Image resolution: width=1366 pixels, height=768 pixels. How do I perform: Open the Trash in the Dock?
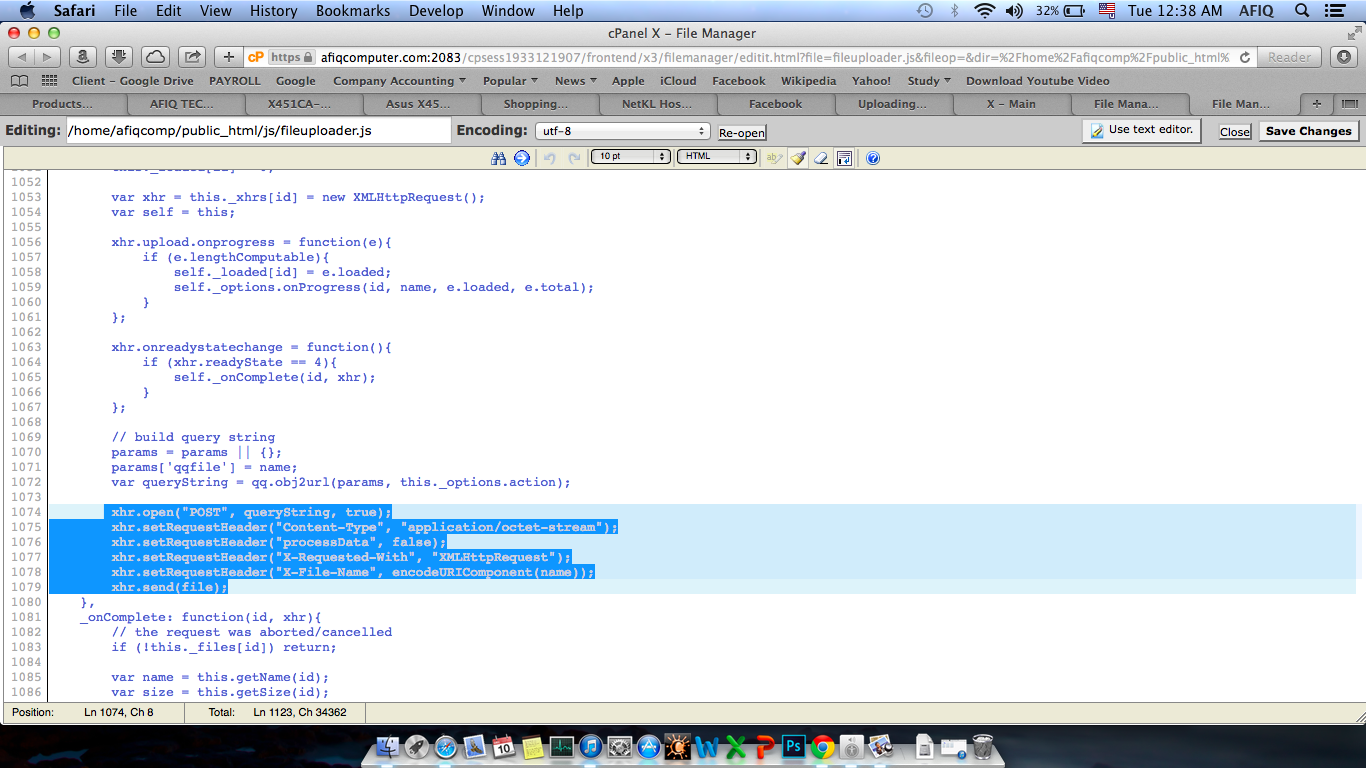983,746
